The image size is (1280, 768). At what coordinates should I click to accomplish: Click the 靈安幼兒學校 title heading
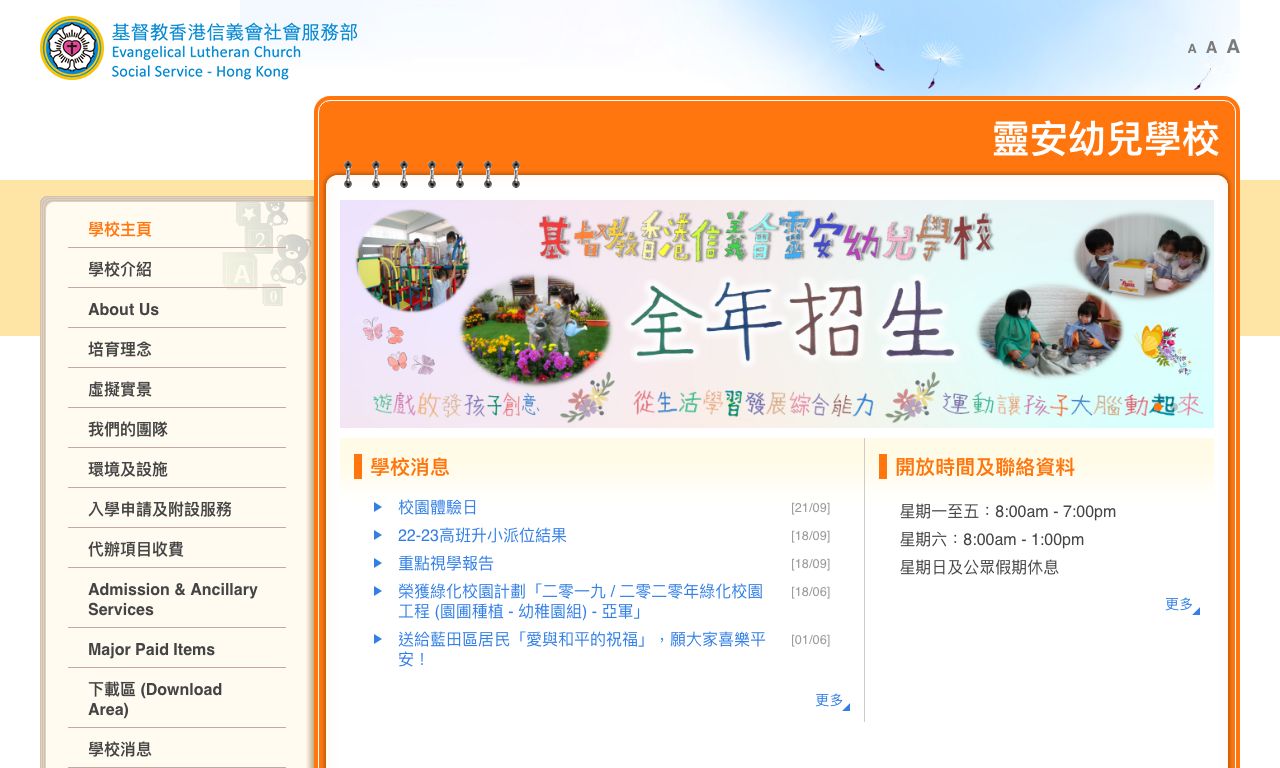[1106, 139]
